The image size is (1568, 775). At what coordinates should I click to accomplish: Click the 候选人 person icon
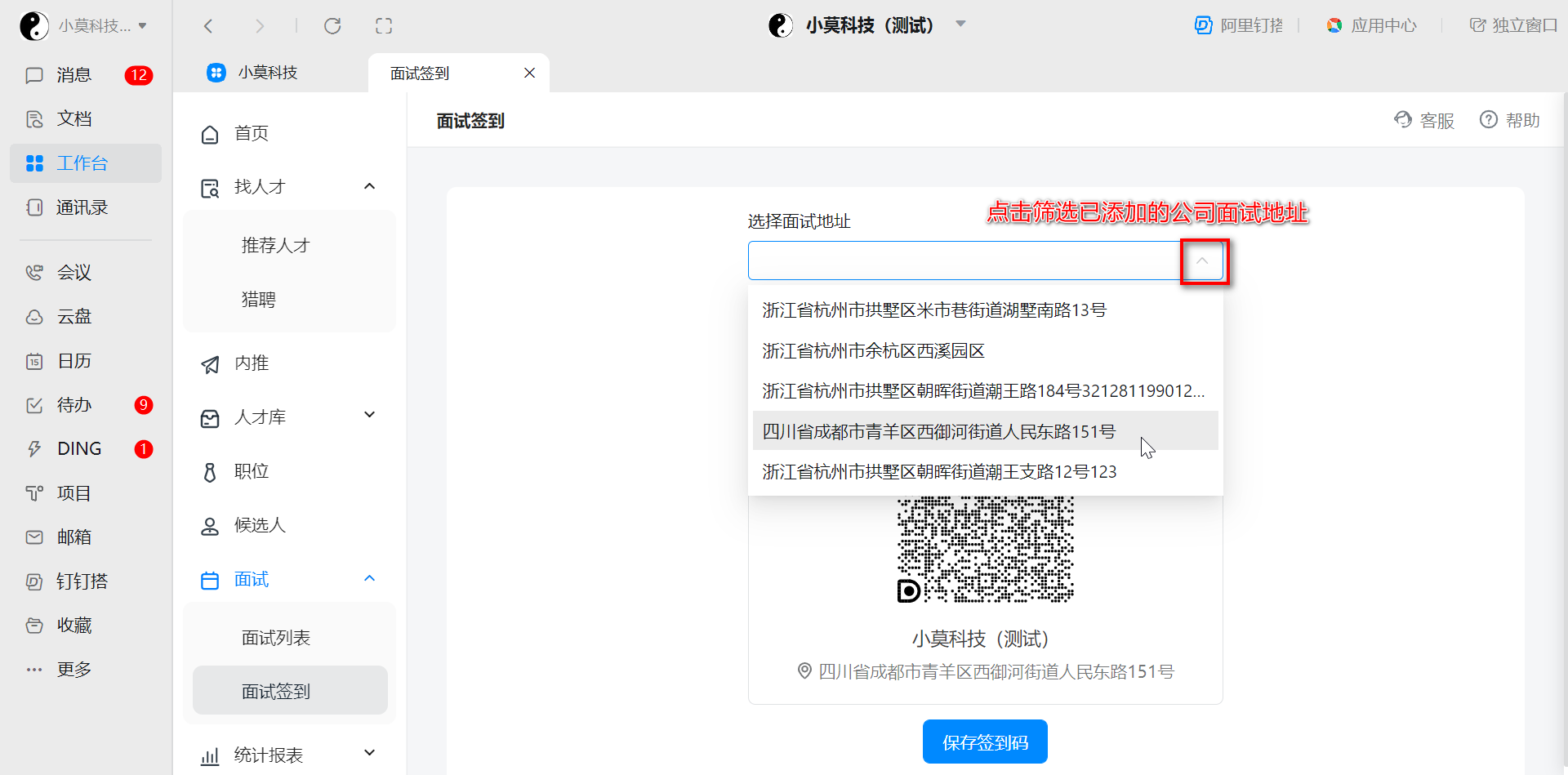click(x=210, y=526)
